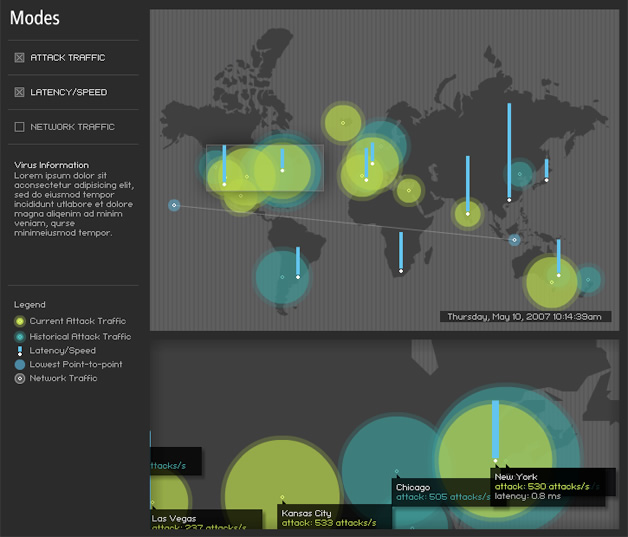
Task: Open the Chicago attack tooltip
Action: click(x=442, y=492)
